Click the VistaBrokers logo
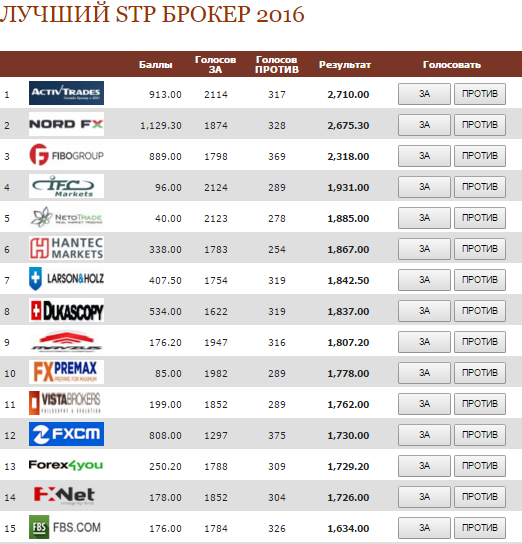Viewport: 522px width, 544px height. [66, 403]
